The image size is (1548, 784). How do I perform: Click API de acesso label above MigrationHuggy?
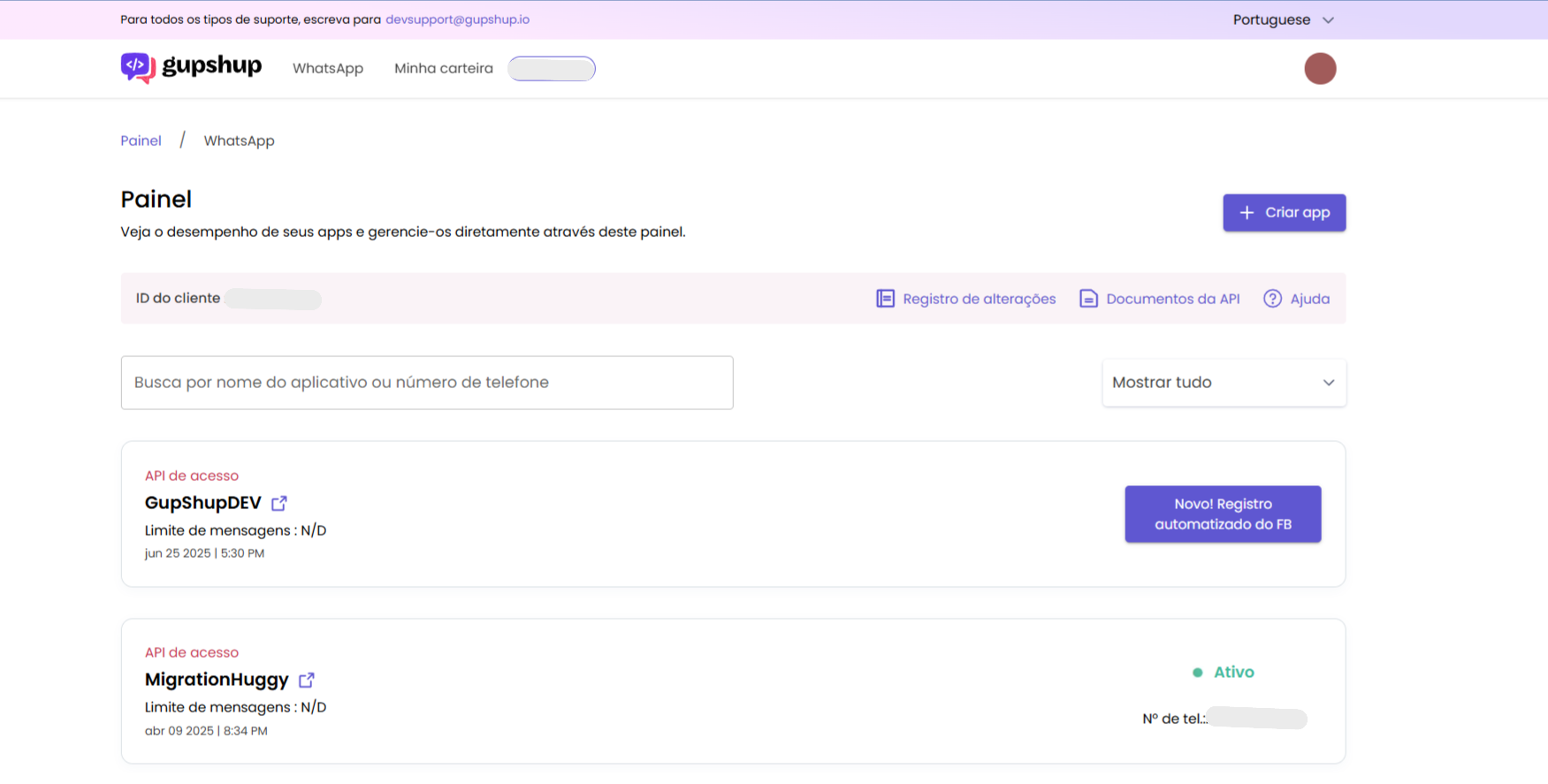pos(192,652)
